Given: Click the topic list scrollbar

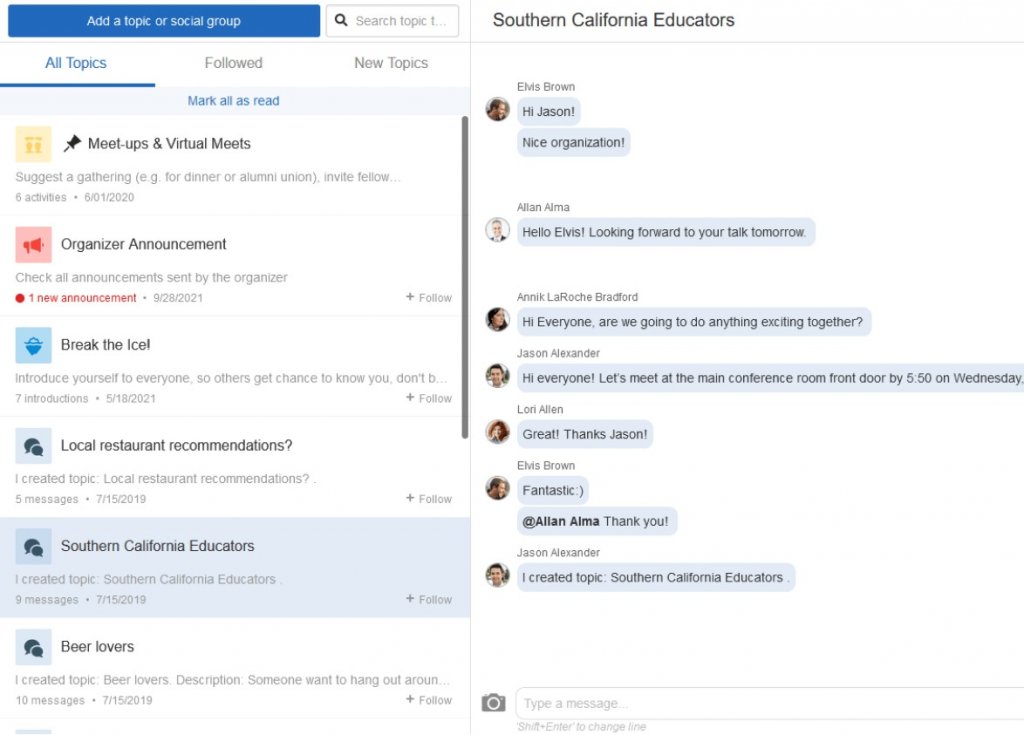Looking at the screenshot, I should tap(464, 280).
